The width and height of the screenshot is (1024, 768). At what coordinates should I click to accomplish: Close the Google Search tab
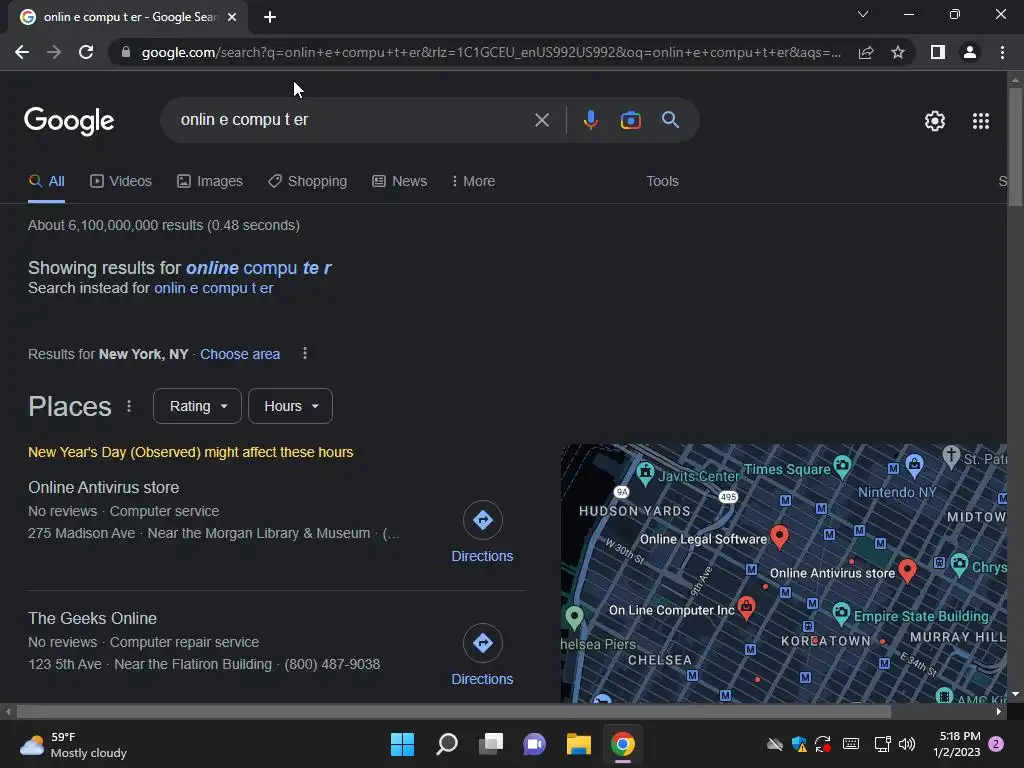pyautogui.click(x=232, y=17)
